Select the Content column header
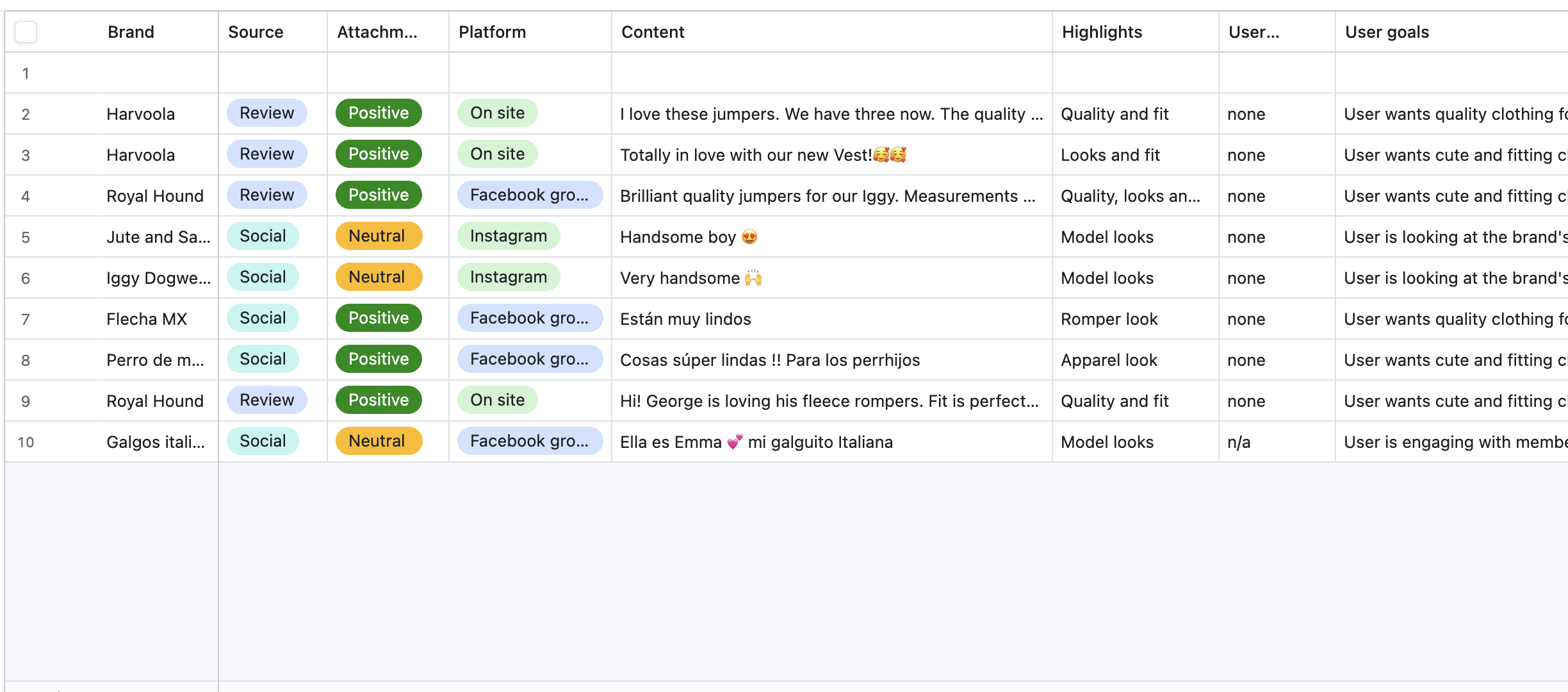This screenshot has height=692, width=1568. tap(653, 32)
